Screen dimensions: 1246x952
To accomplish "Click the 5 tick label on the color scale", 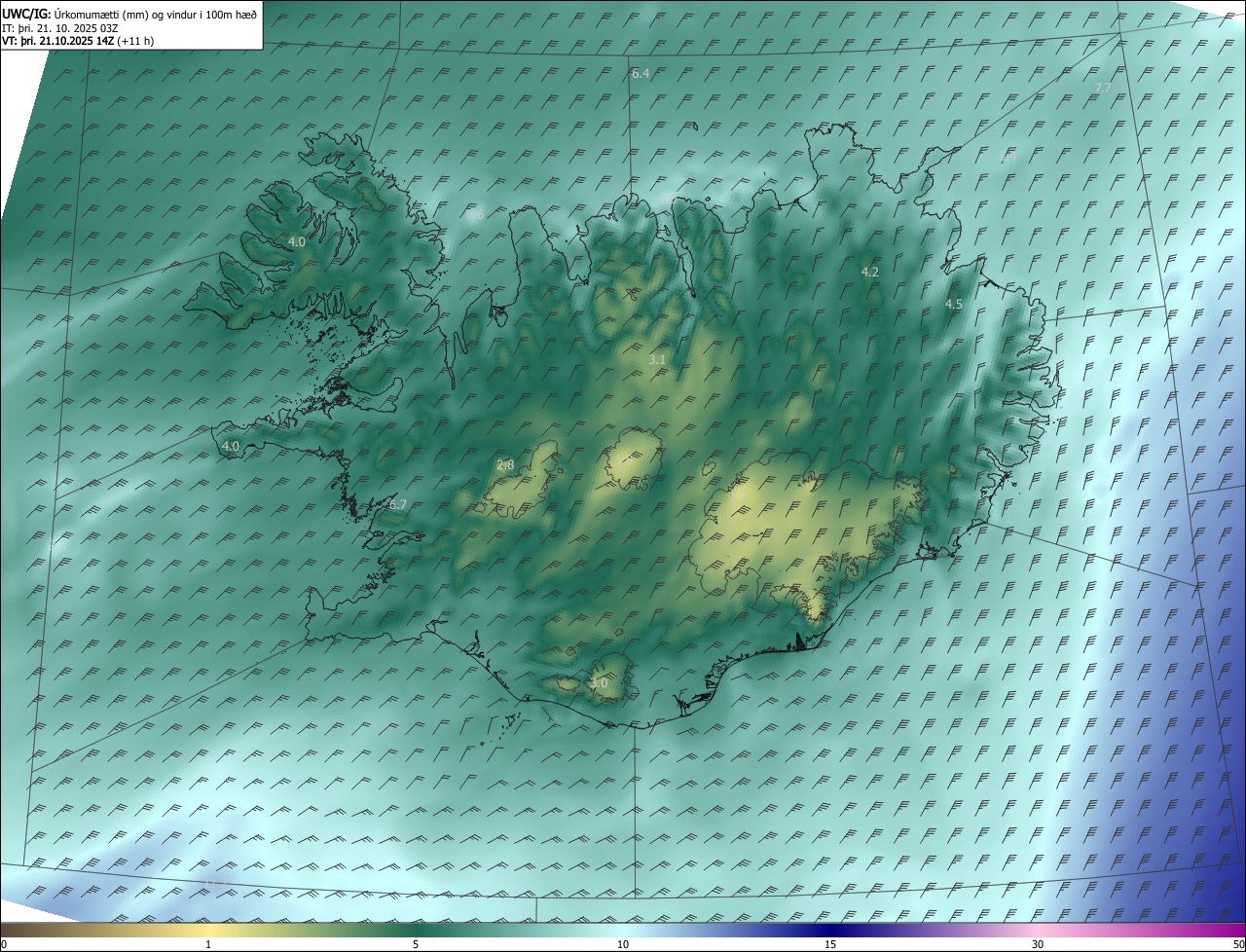I will (416, 944).
